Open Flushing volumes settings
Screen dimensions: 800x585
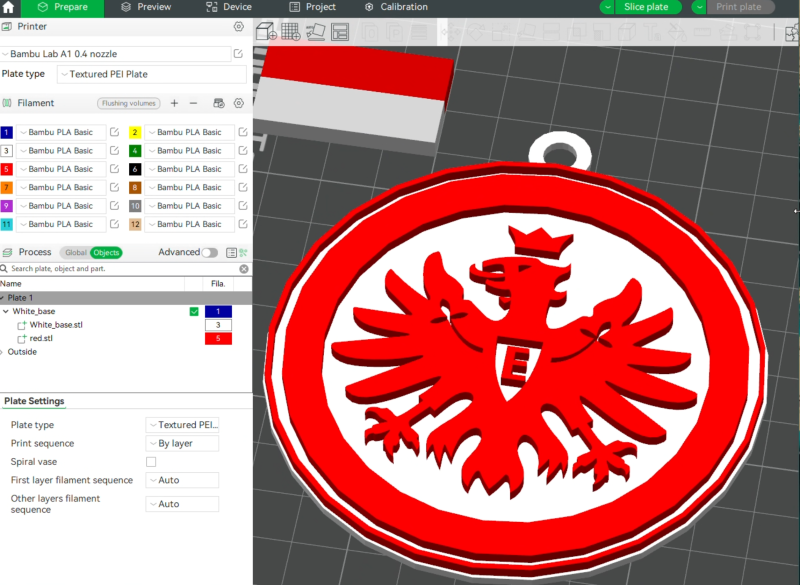click(x=129, y=103)
